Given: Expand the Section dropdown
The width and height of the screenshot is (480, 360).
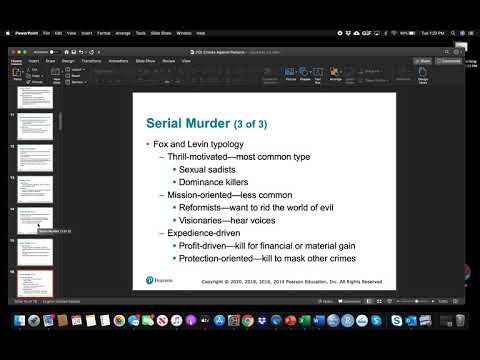Looking at the screenshot, I should click(76, 82).
